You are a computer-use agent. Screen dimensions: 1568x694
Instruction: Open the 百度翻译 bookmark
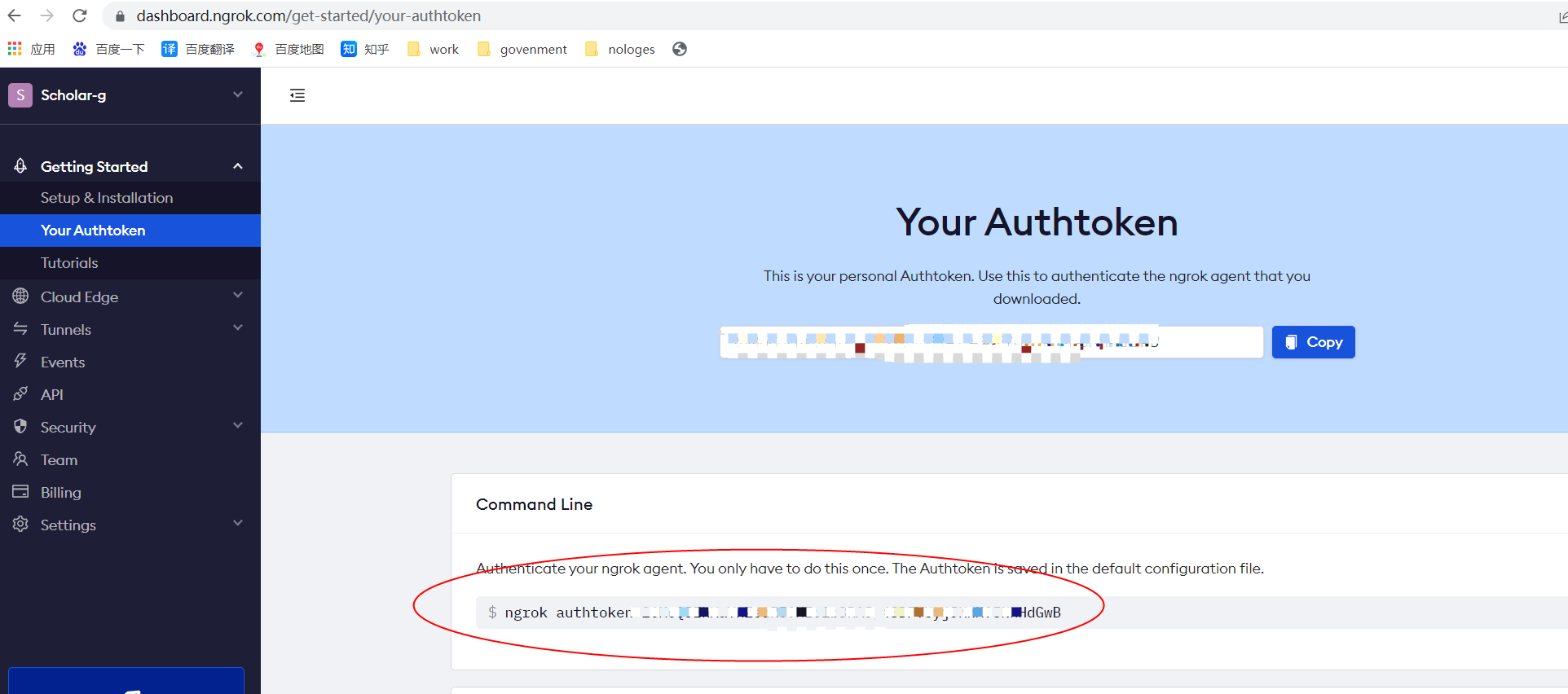198,49
